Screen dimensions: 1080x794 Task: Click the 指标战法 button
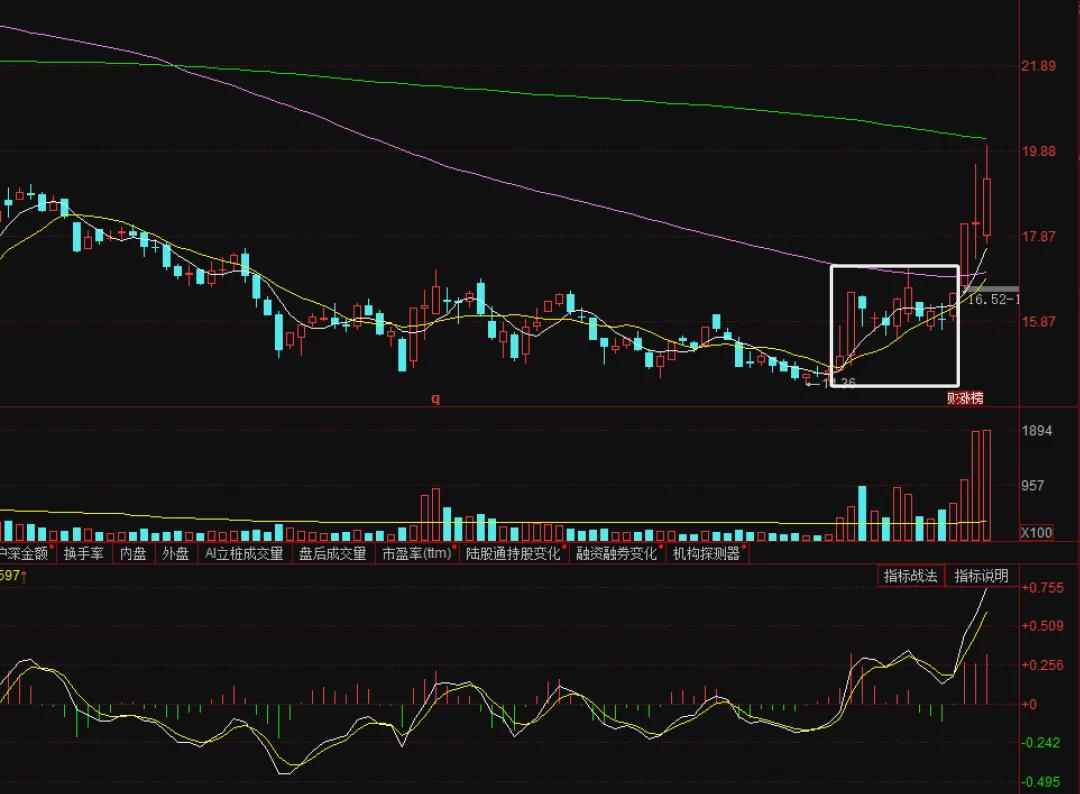910,576
